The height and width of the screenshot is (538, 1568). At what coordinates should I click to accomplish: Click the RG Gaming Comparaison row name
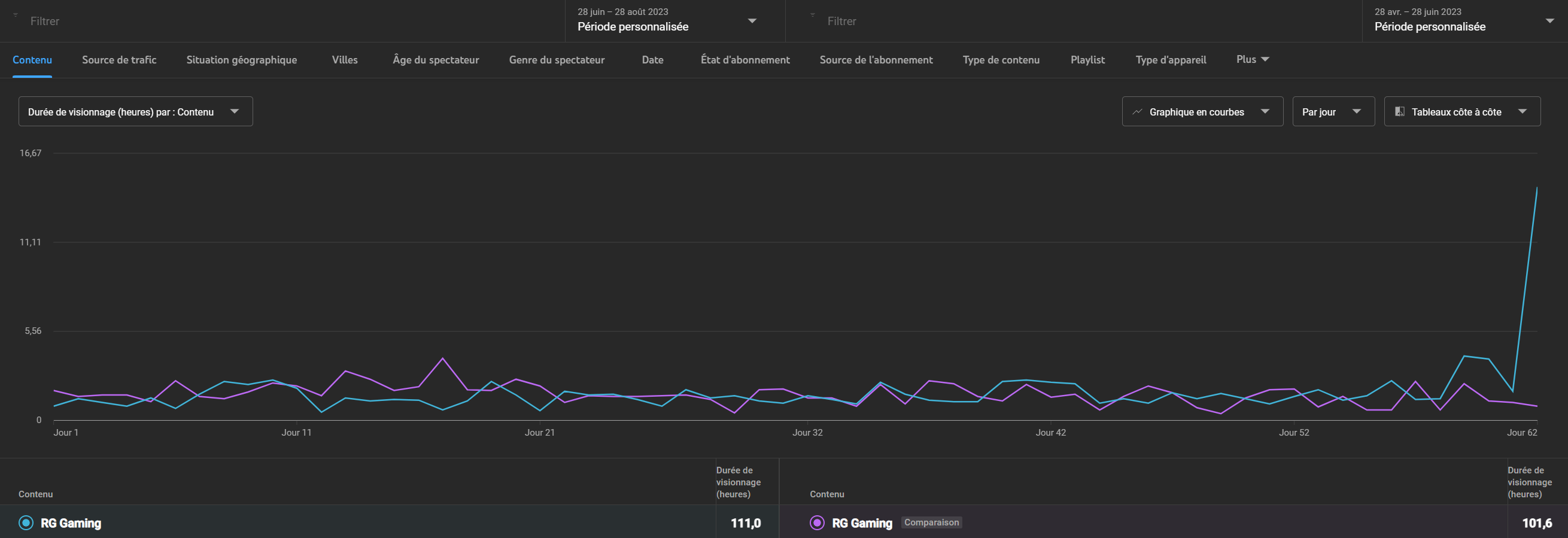(862, 523)
